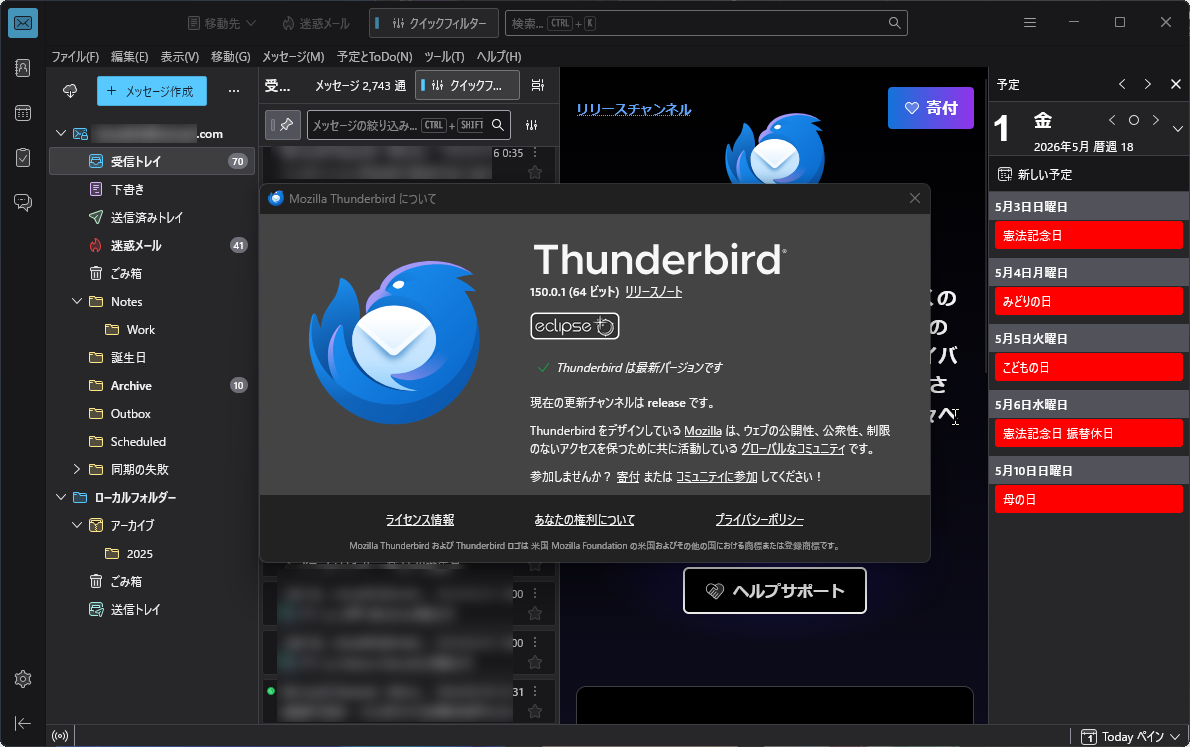Click the ヘルプサポート button
This screenshot has width=1190, height=747.
click(x=775, y=591)
